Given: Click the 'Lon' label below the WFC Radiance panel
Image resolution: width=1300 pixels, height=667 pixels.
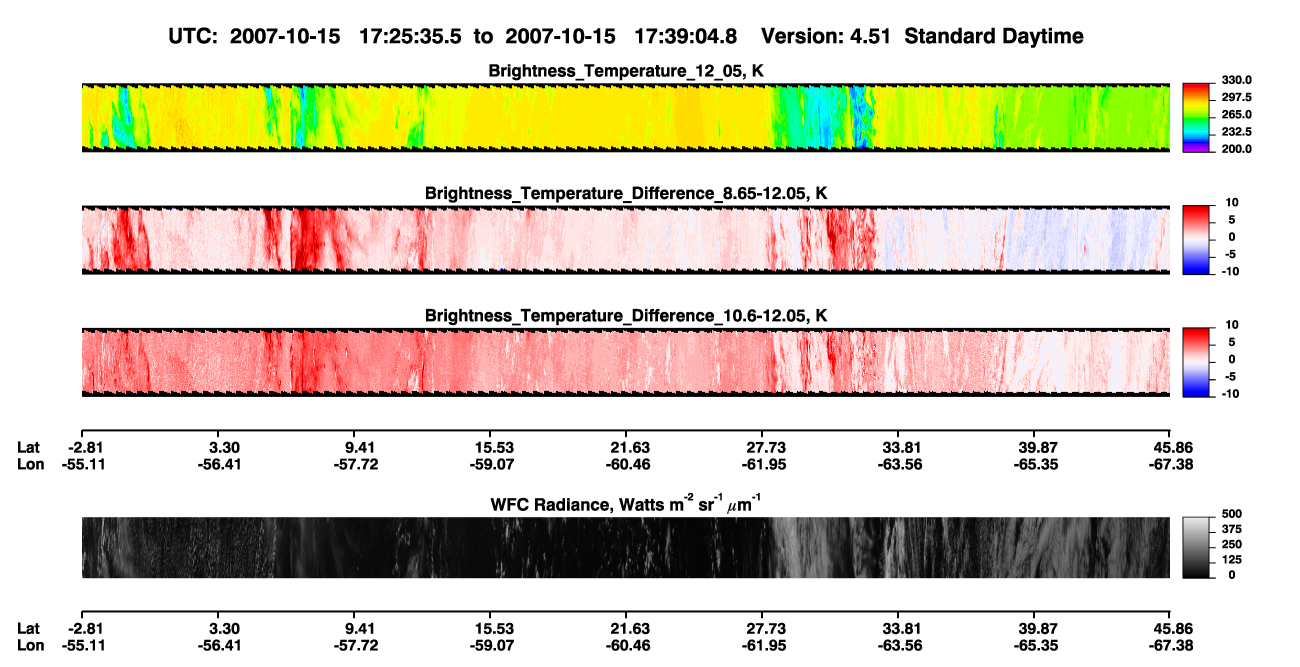Looking at the screenshot, I should pyautogui.click(x=31, y=646).
